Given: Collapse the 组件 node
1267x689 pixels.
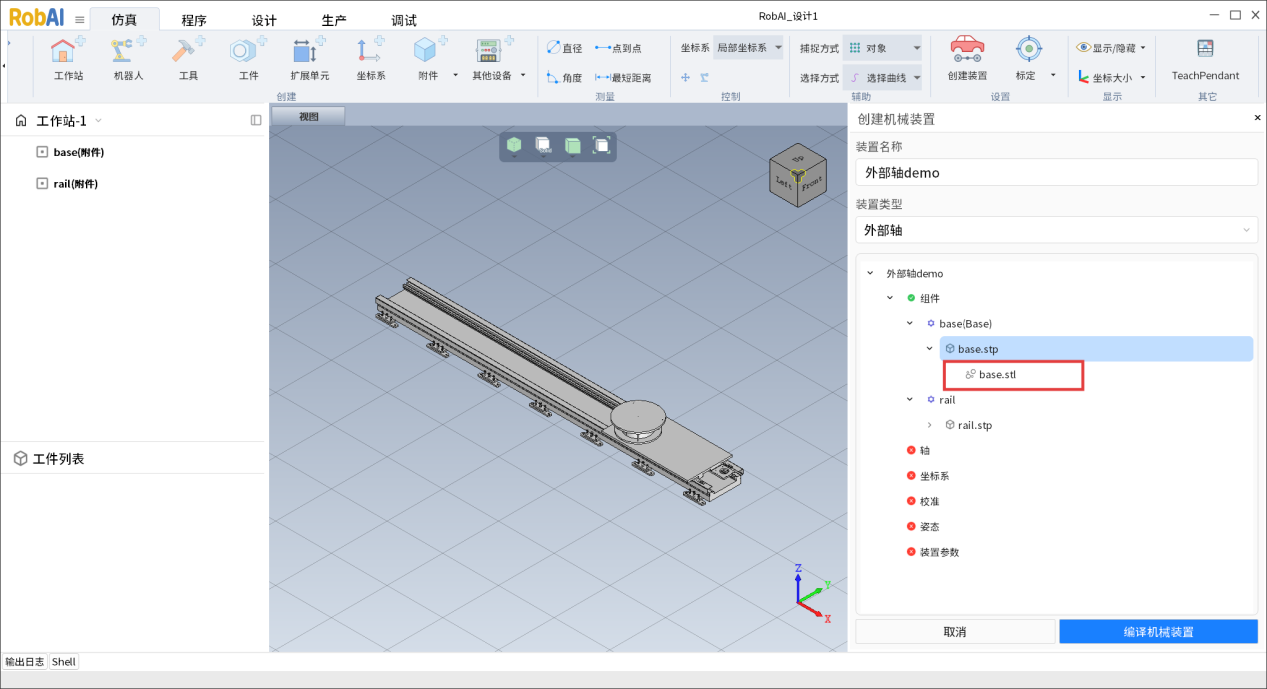Looking at the screenshot, I should pyautogui.click(x=890, y=298).
